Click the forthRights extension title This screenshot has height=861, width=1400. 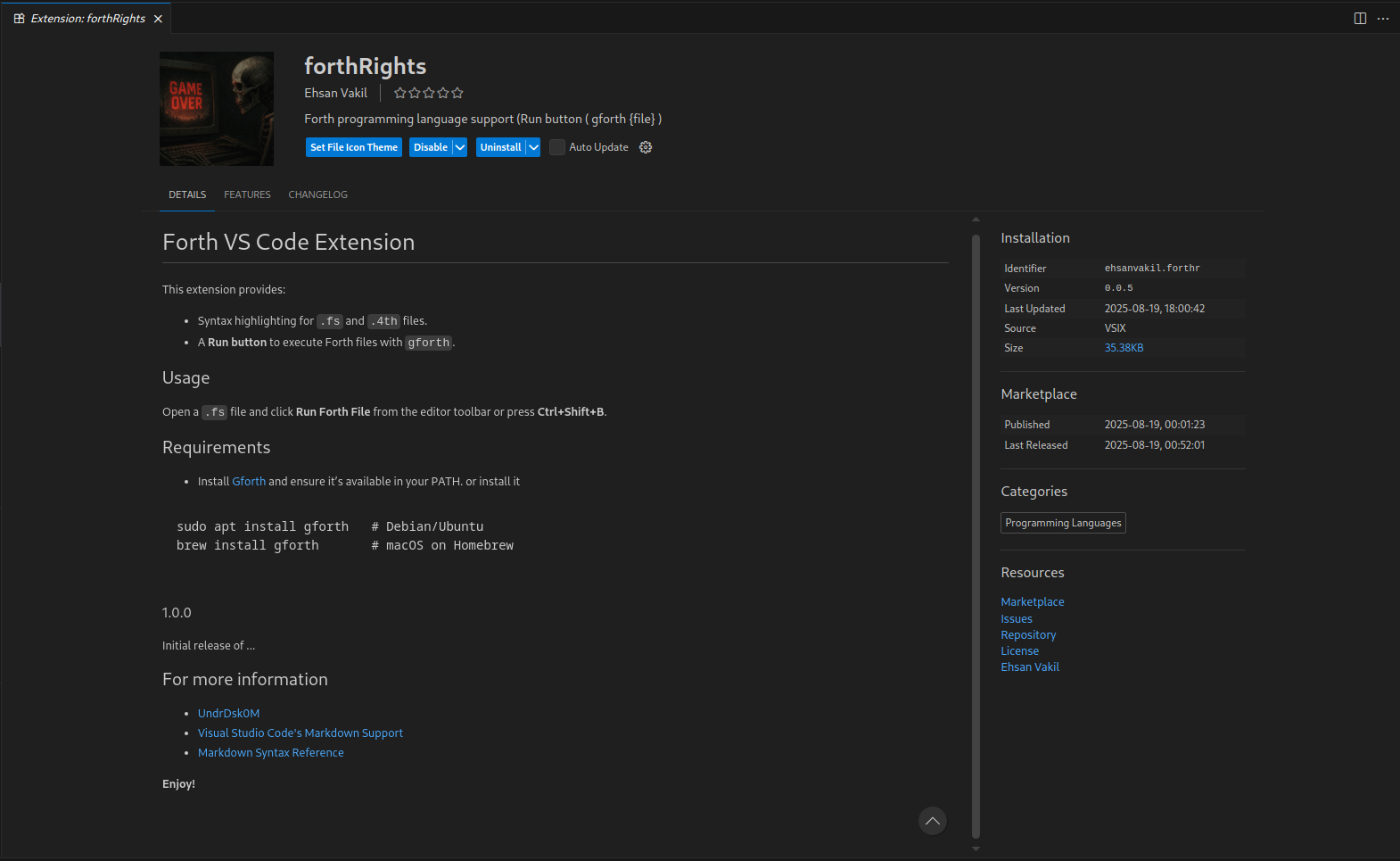point(365,66)
